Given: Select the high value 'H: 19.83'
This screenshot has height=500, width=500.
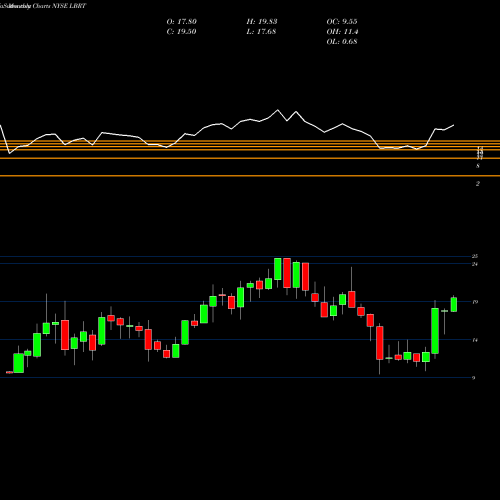Looking at the screenshot, I should 262,22.
